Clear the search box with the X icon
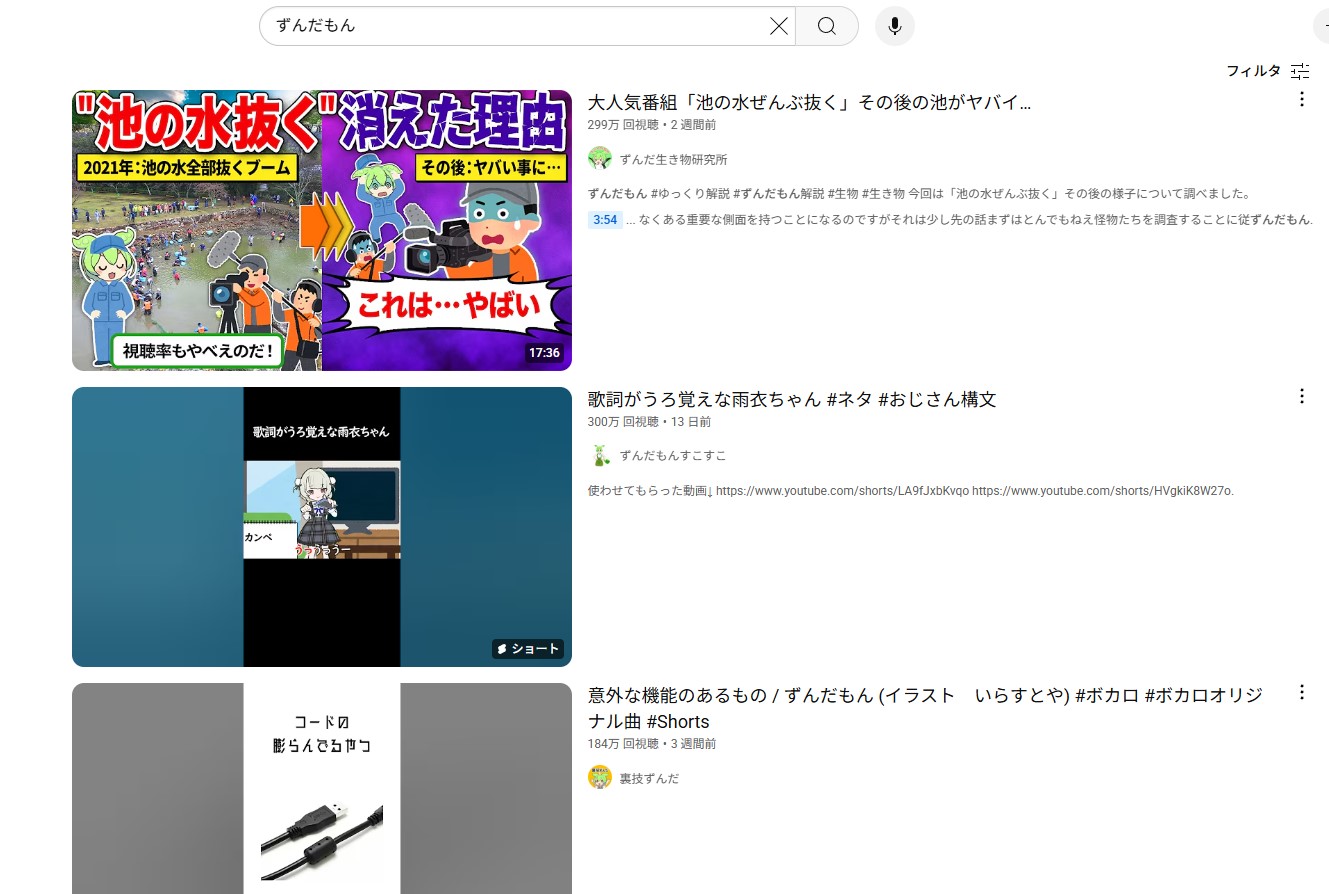This screenshot has width=1329, height=894. tap(779, 26)
